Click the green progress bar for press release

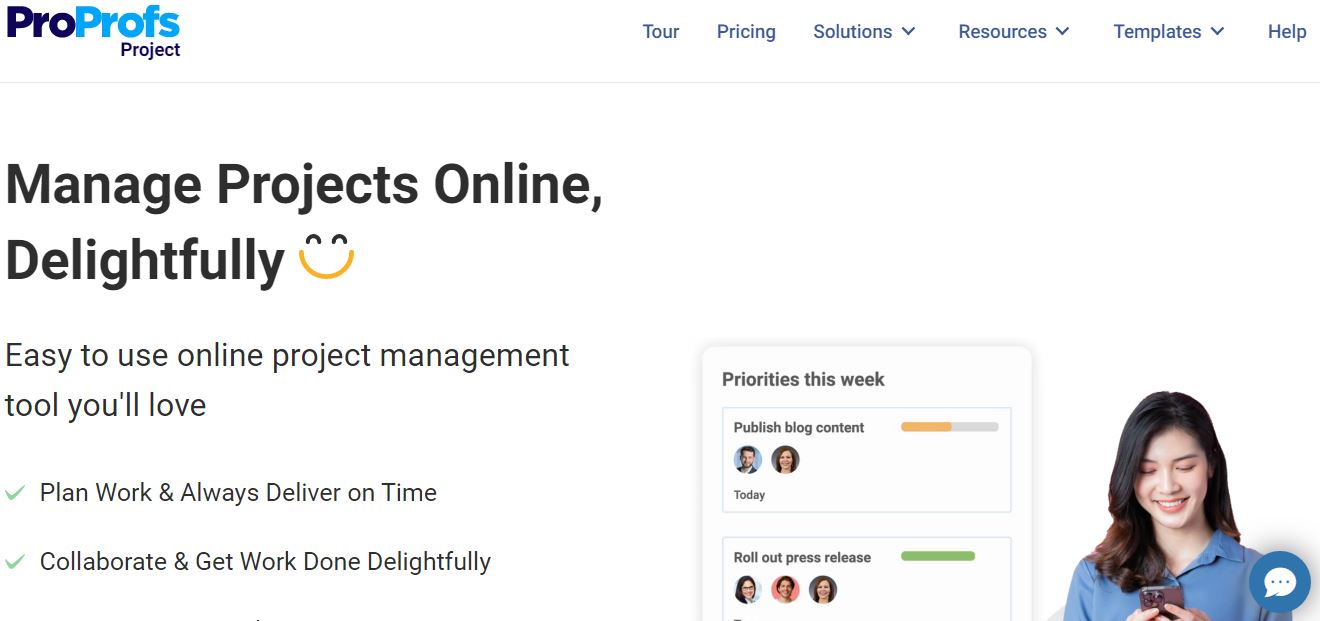tap(938, 556)
